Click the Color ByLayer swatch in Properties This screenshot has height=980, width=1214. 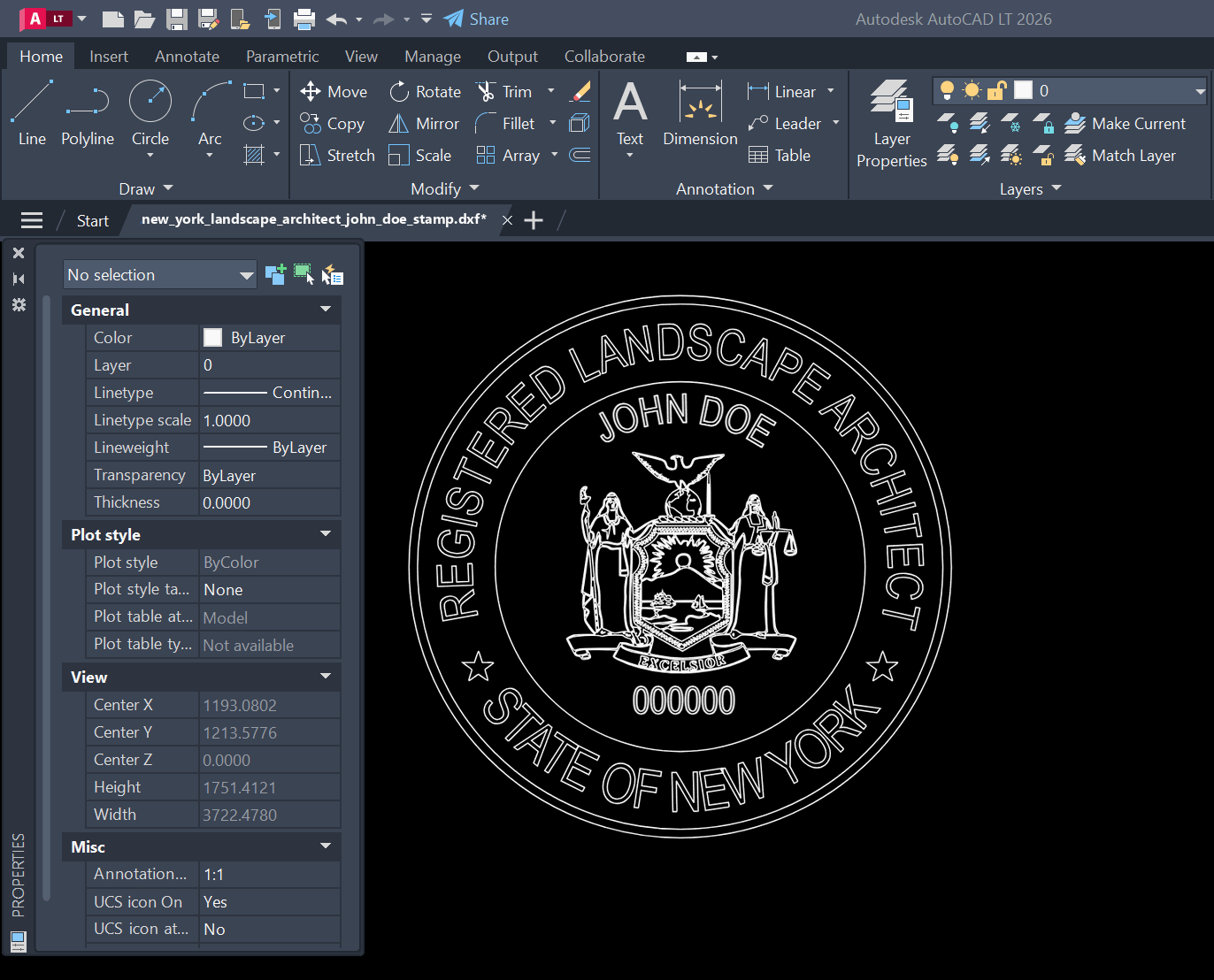coord(212,337)
